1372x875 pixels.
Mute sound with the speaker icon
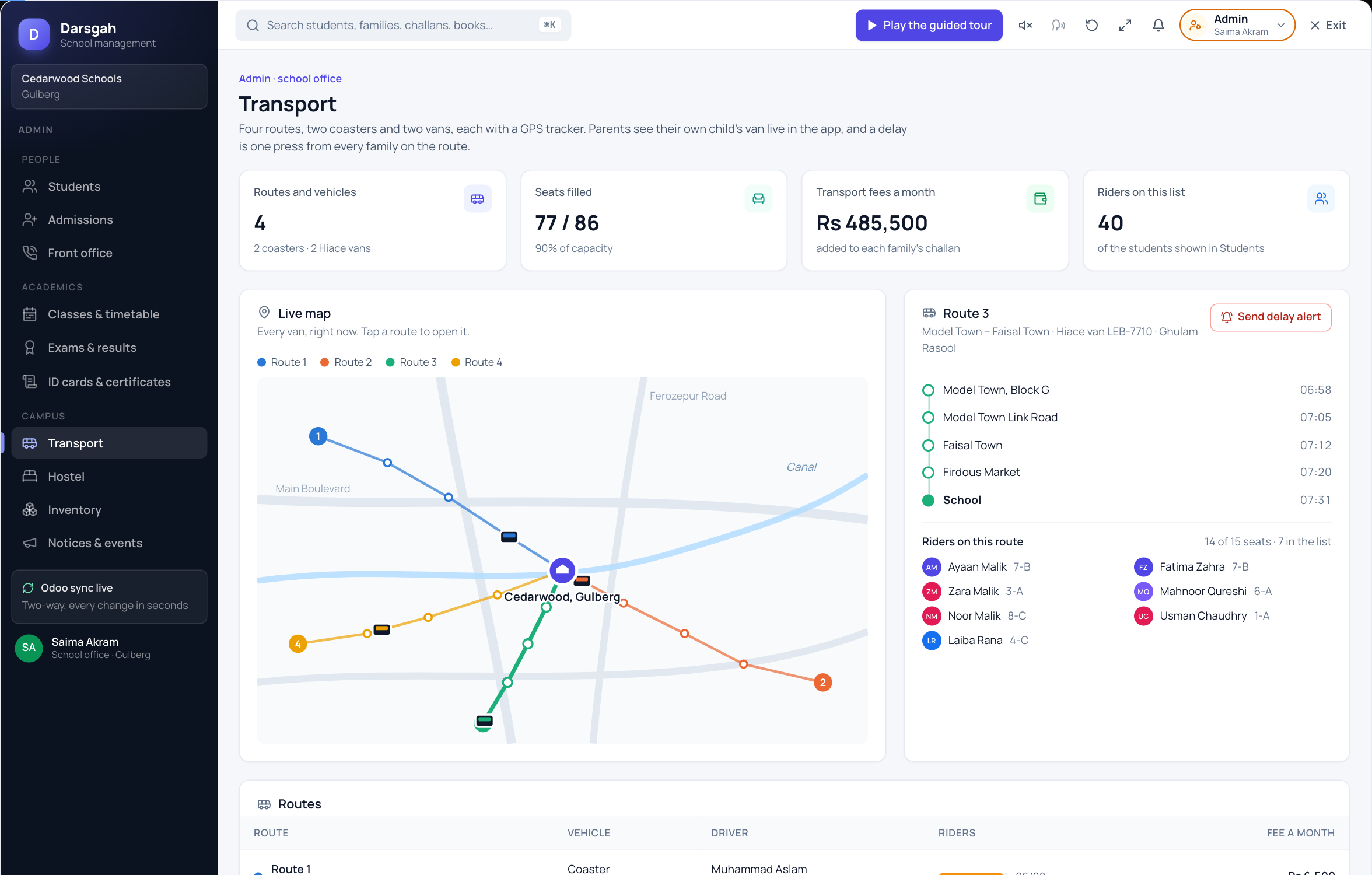tap(1025, 25)
